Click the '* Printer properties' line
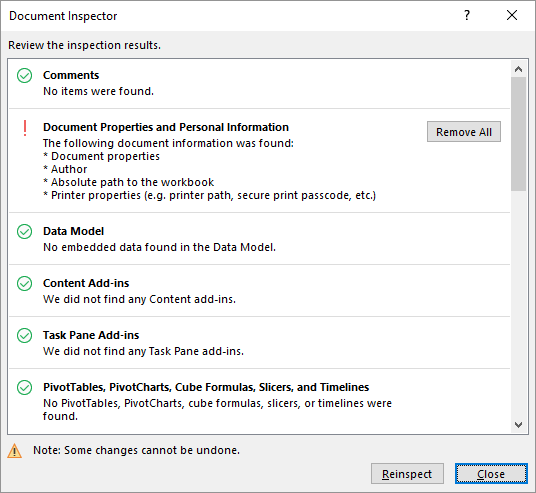This screenshot has width=536, height=493. 210,195
